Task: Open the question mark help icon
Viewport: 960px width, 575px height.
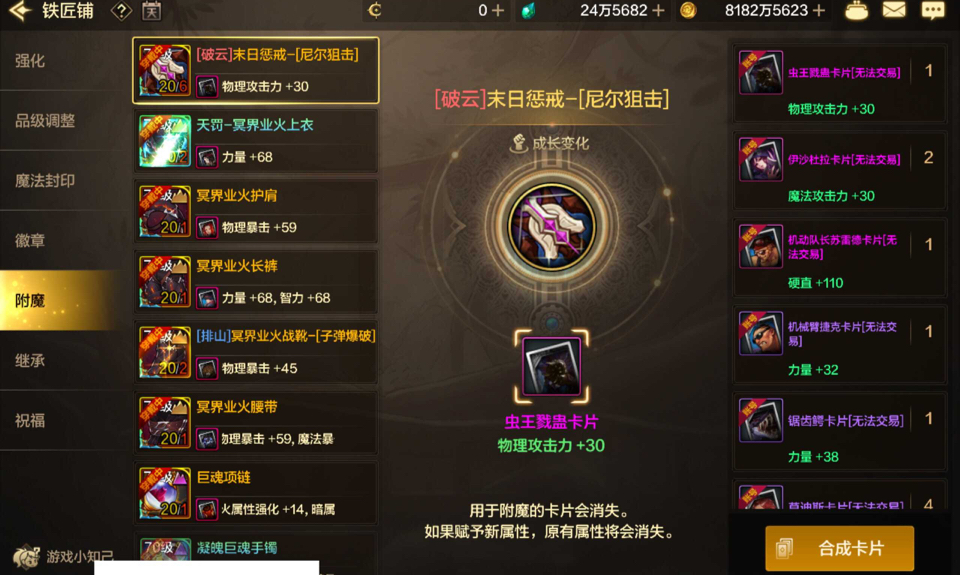Action: coord(121,10)
